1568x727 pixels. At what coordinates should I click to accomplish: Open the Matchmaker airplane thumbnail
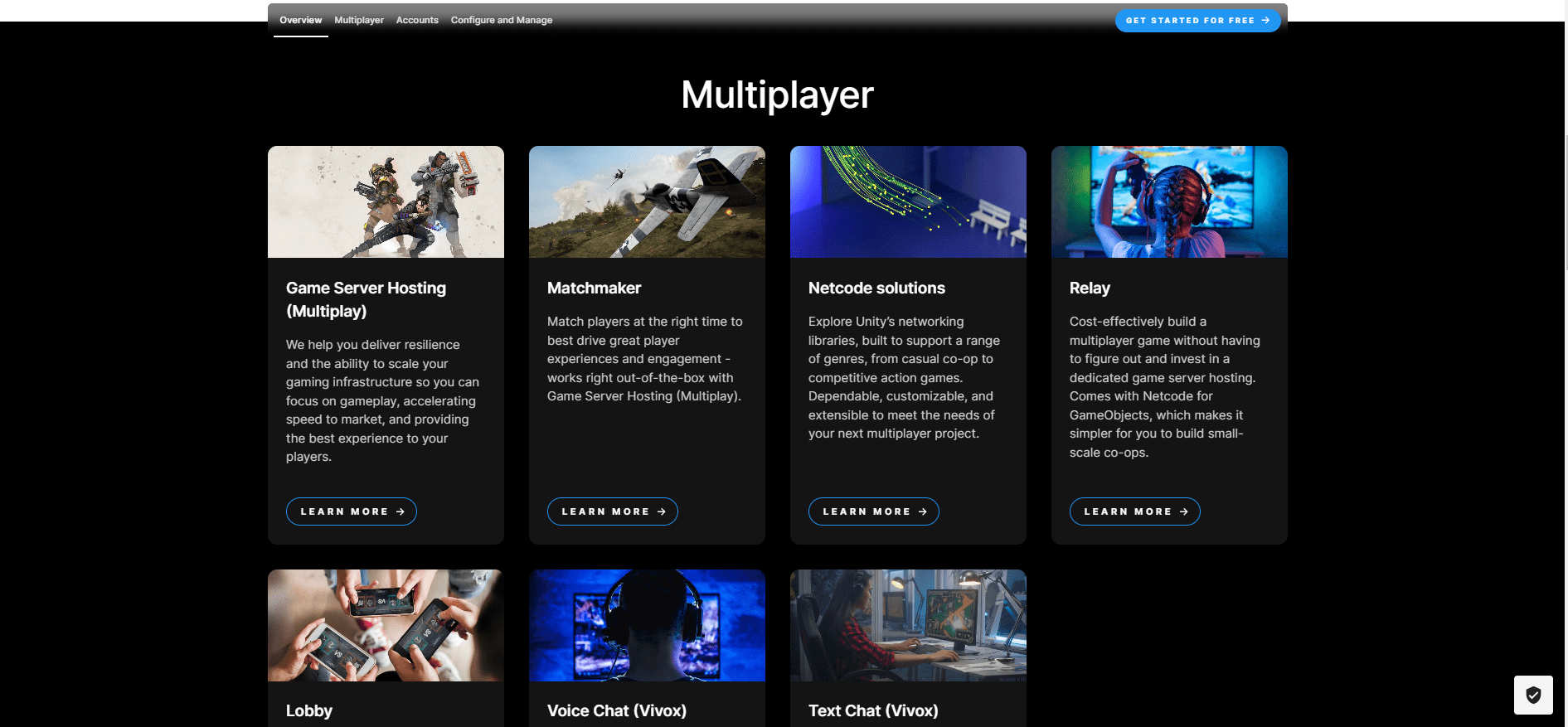tap(647, 201)
